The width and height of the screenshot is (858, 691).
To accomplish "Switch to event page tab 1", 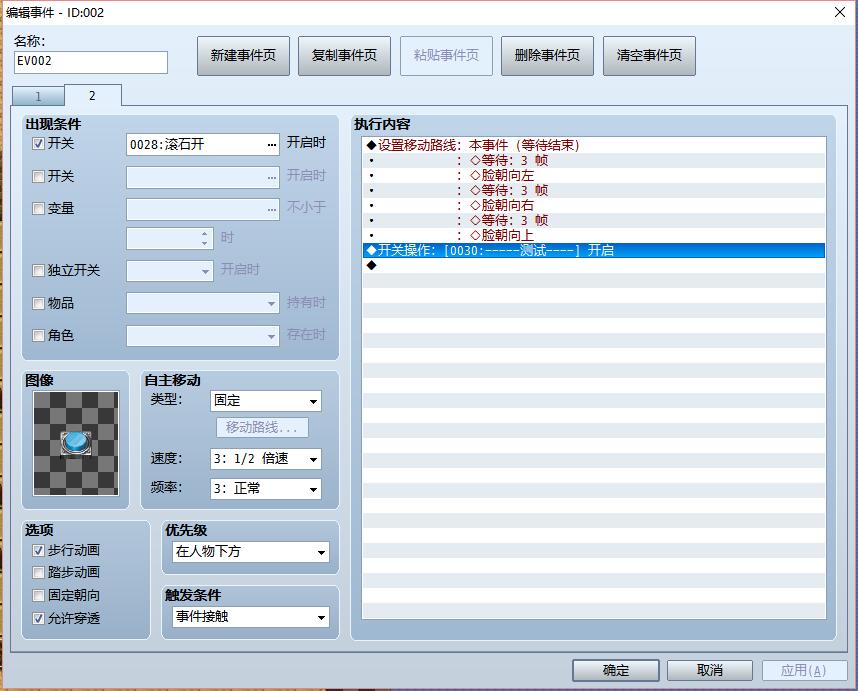I will click(x=38, y=96).
